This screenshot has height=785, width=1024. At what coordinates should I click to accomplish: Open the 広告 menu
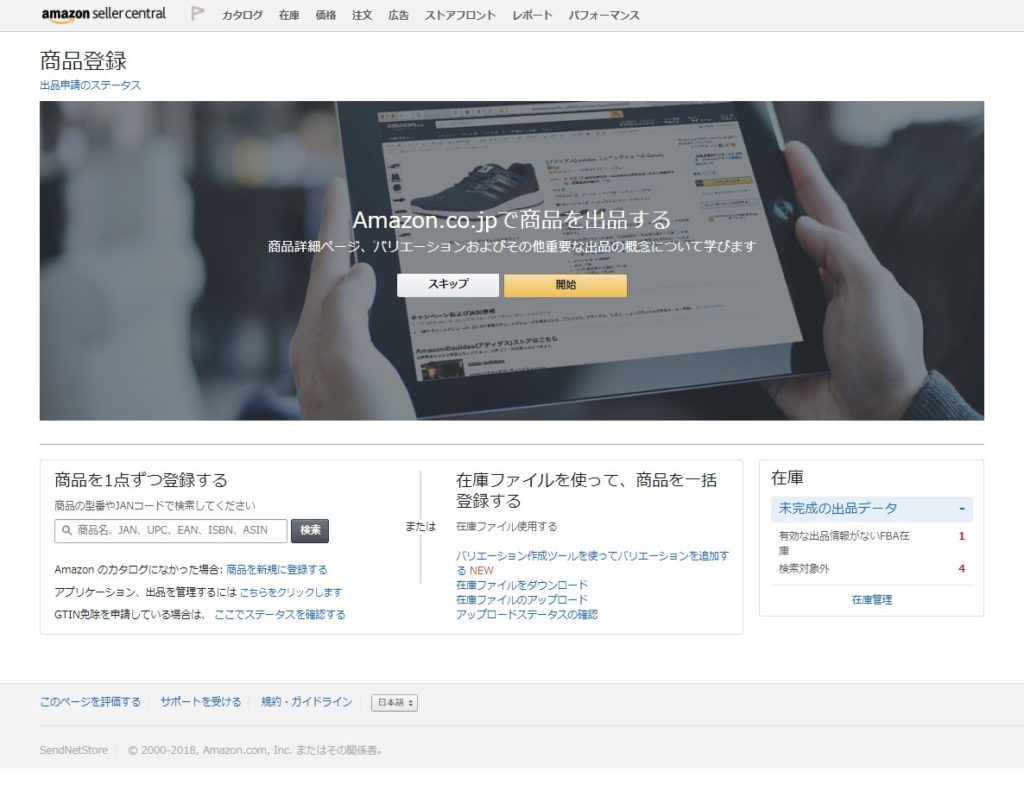pyautogui.click(x=398, y=15)
